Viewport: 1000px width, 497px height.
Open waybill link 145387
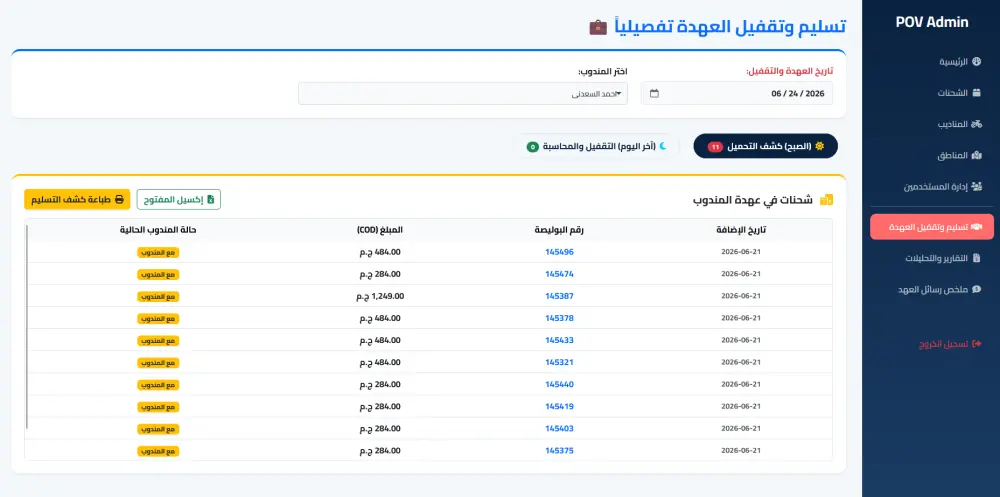pyautogui.click(x=559, y=296)
